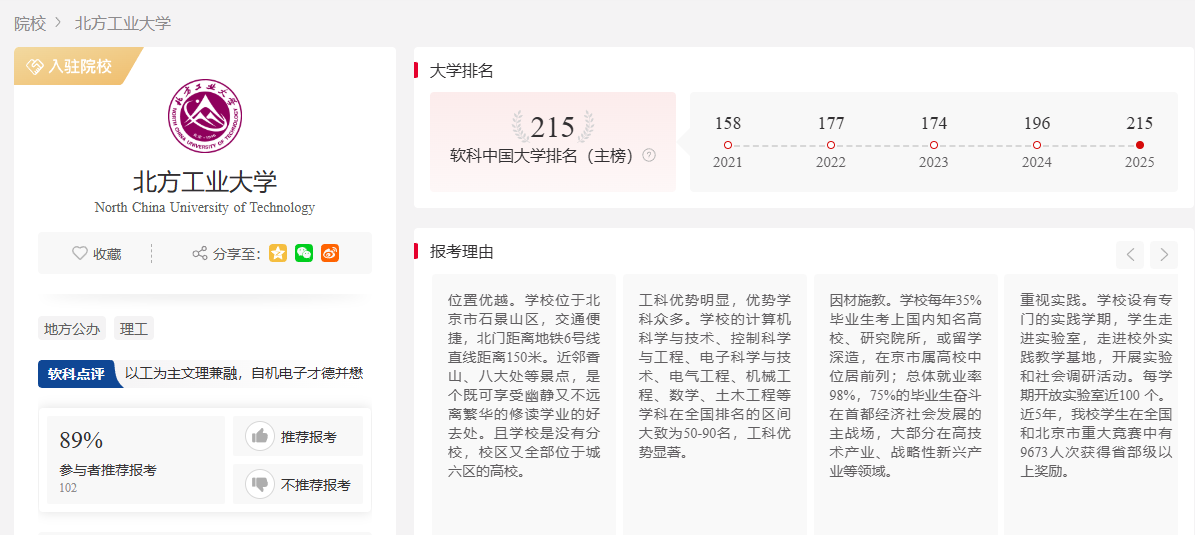Share via the orange Weibo icon
Image resolution: width=1195 pixels, height=535 pixels.
[330, 253]
